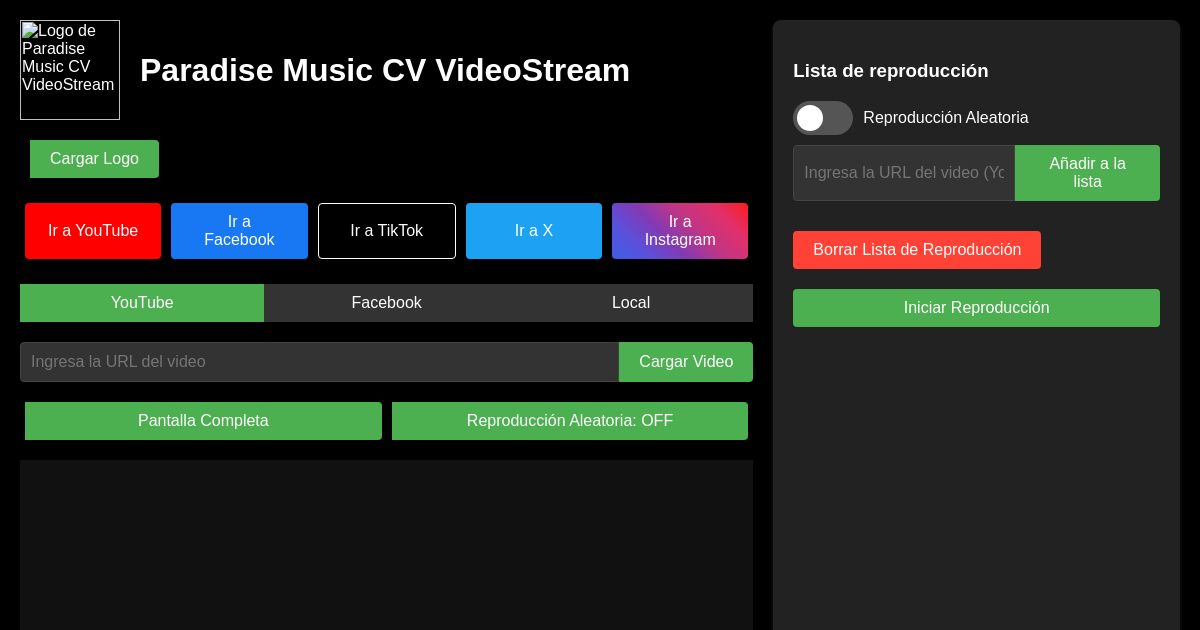Toggle Reproducción Aleatoria: OFF below the video
The width and height of the screenshot is (1200, 630).
point(569,421)
